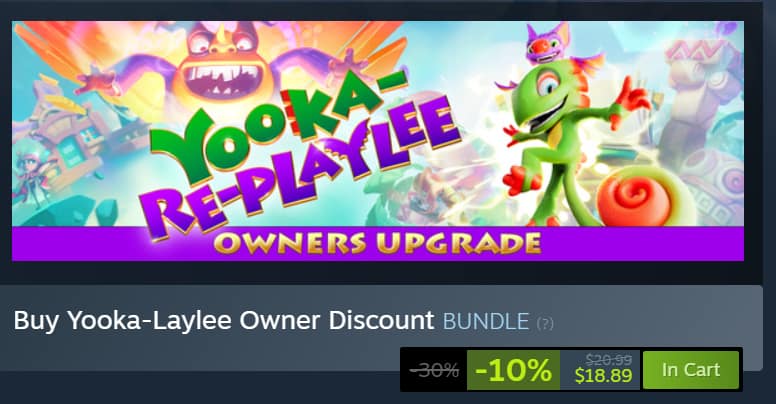Click the cottage building in banner artwork

(x=74, y=136)
